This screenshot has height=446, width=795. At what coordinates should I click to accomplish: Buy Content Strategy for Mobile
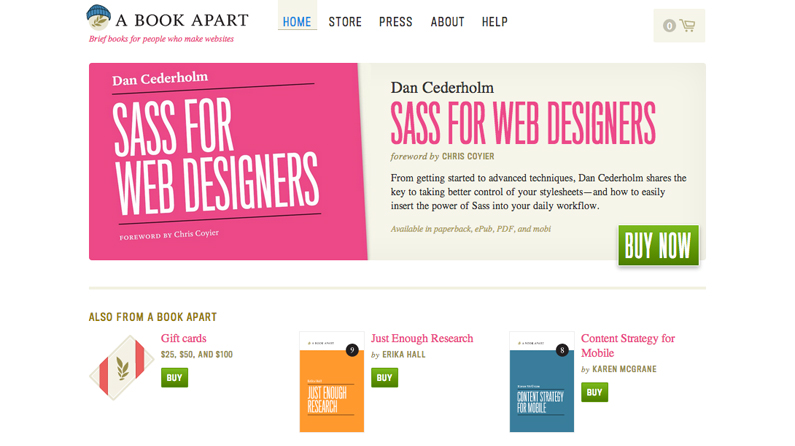(594, 392)
